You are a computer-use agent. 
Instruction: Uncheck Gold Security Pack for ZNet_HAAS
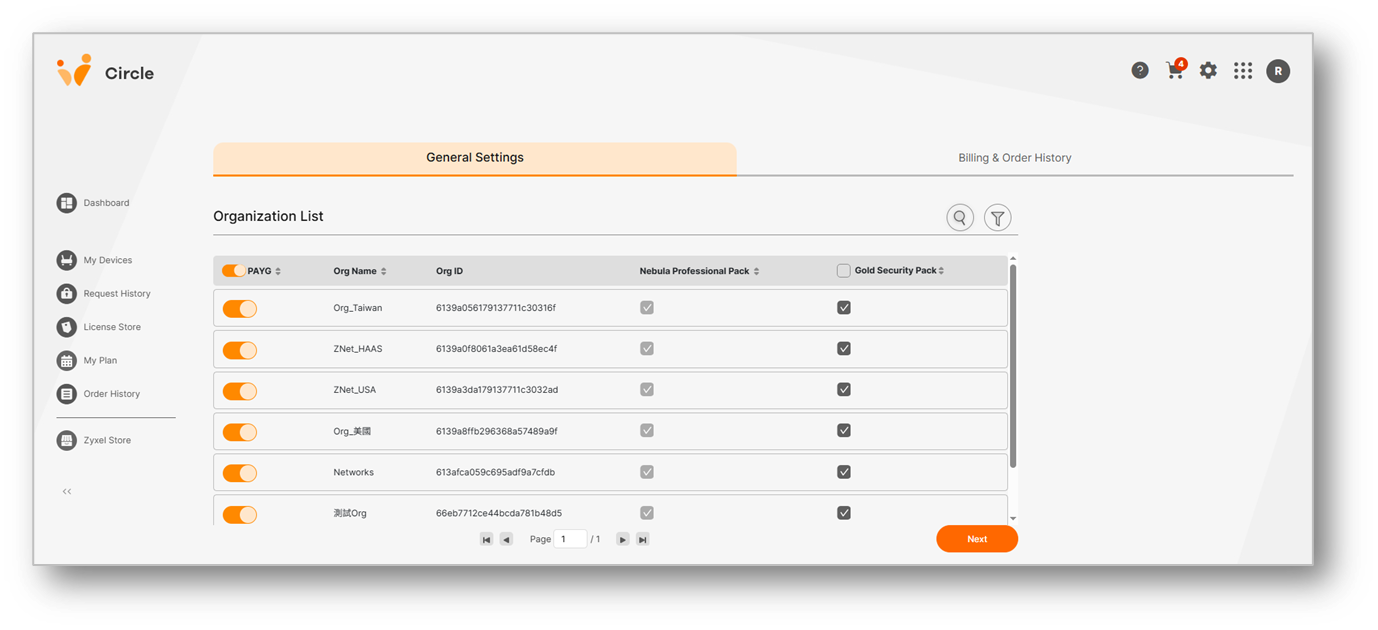pos(844,349)
